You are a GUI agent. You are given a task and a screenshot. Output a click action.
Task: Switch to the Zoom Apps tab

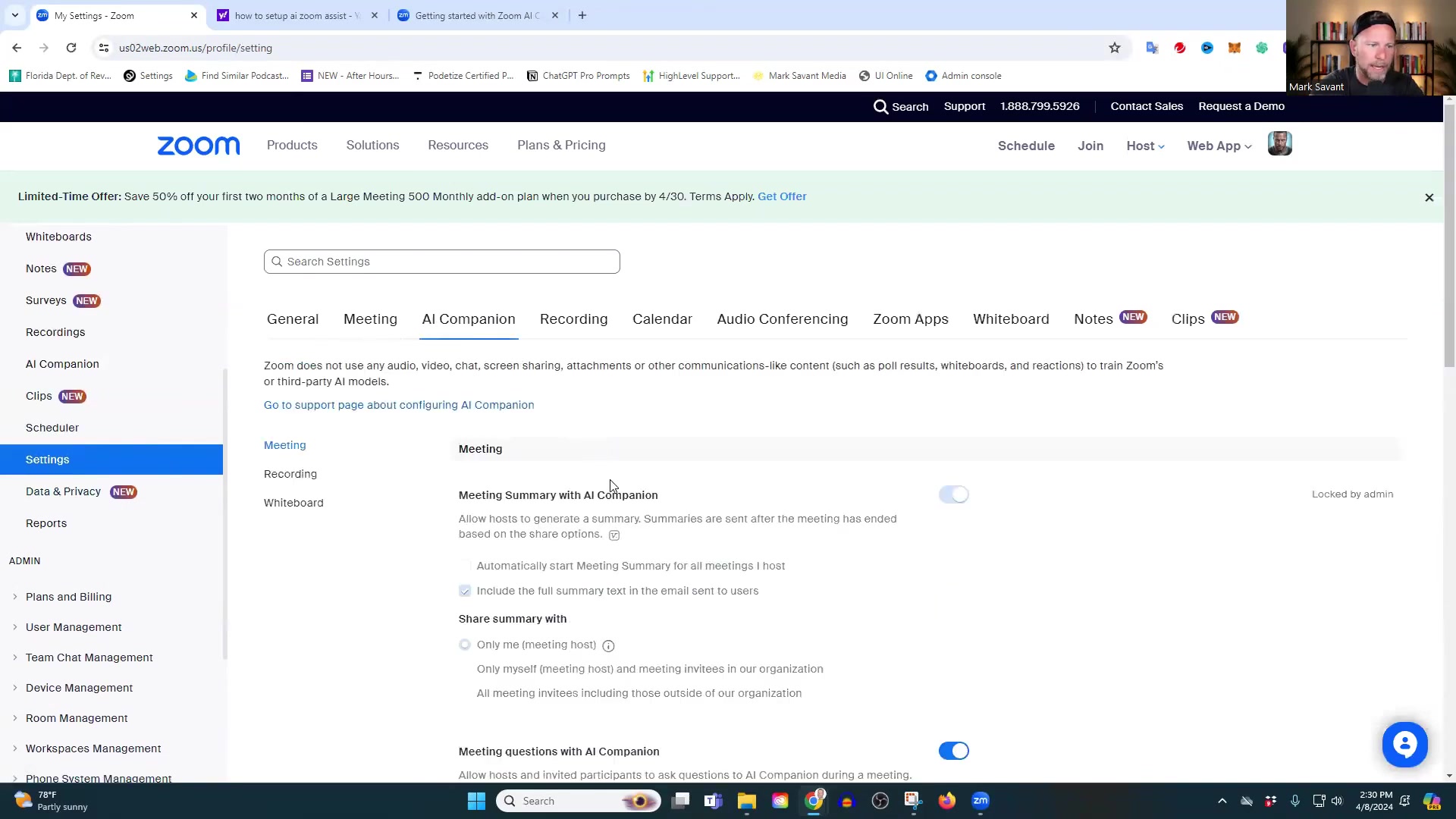click(910, 319)
